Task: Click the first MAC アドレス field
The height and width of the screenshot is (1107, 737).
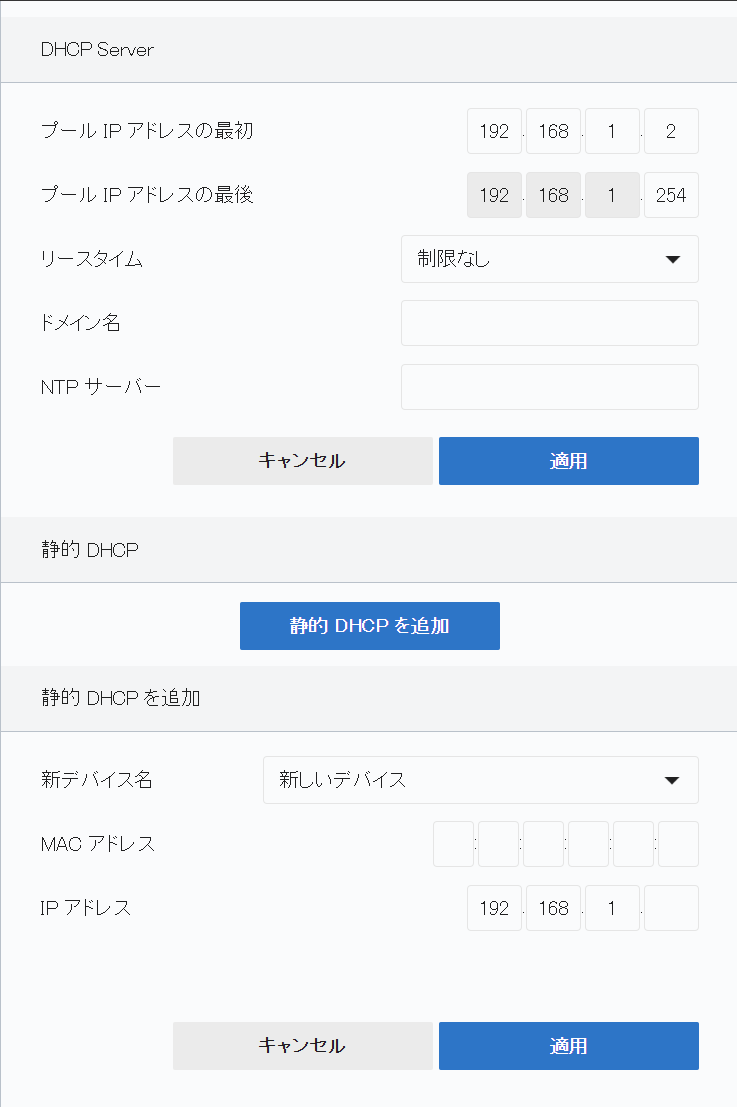Action: pos(453,844)
